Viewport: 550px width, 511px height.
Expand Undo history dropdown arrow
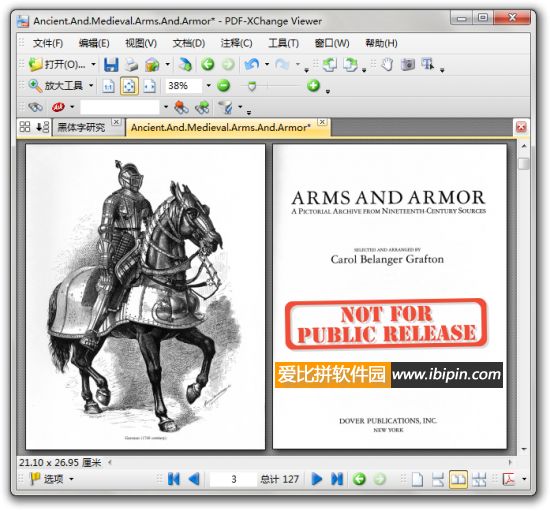coord(267,65)
